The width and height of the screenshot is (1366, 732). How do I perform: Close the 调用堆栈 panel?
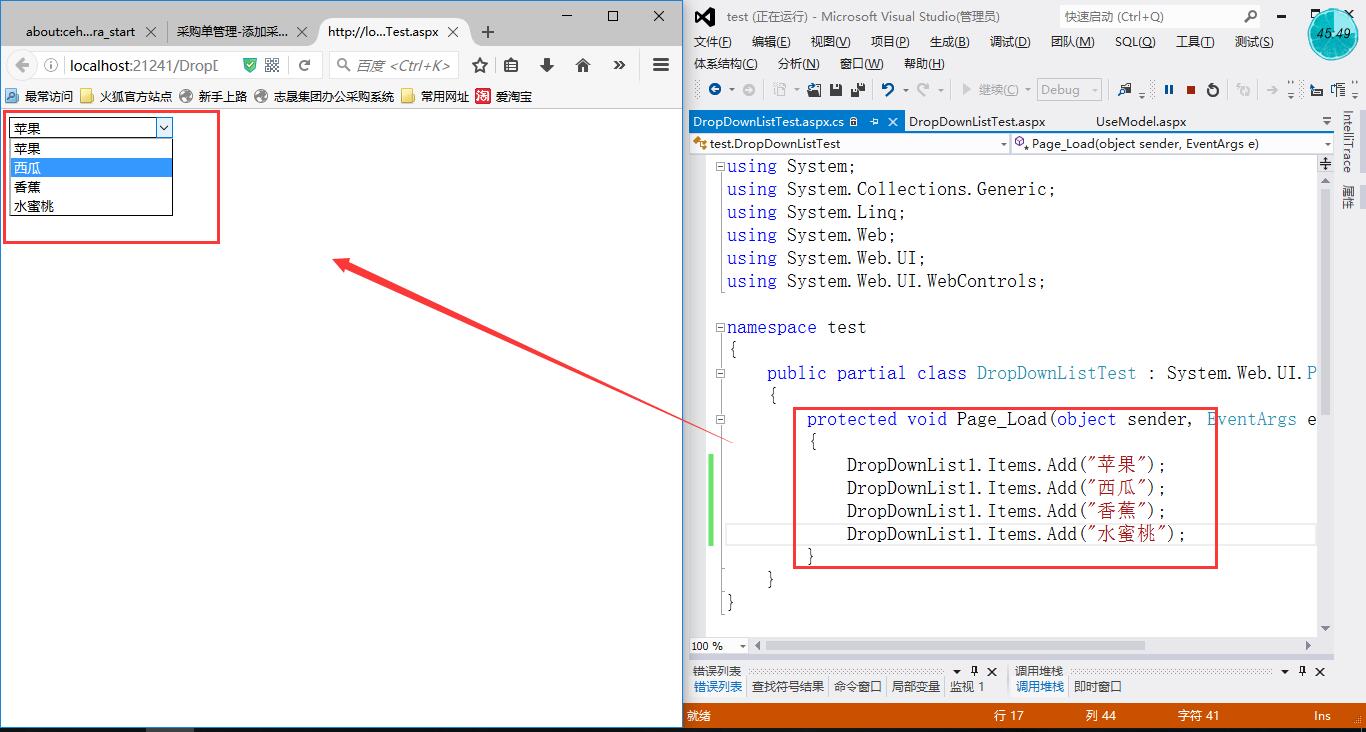1320,671
